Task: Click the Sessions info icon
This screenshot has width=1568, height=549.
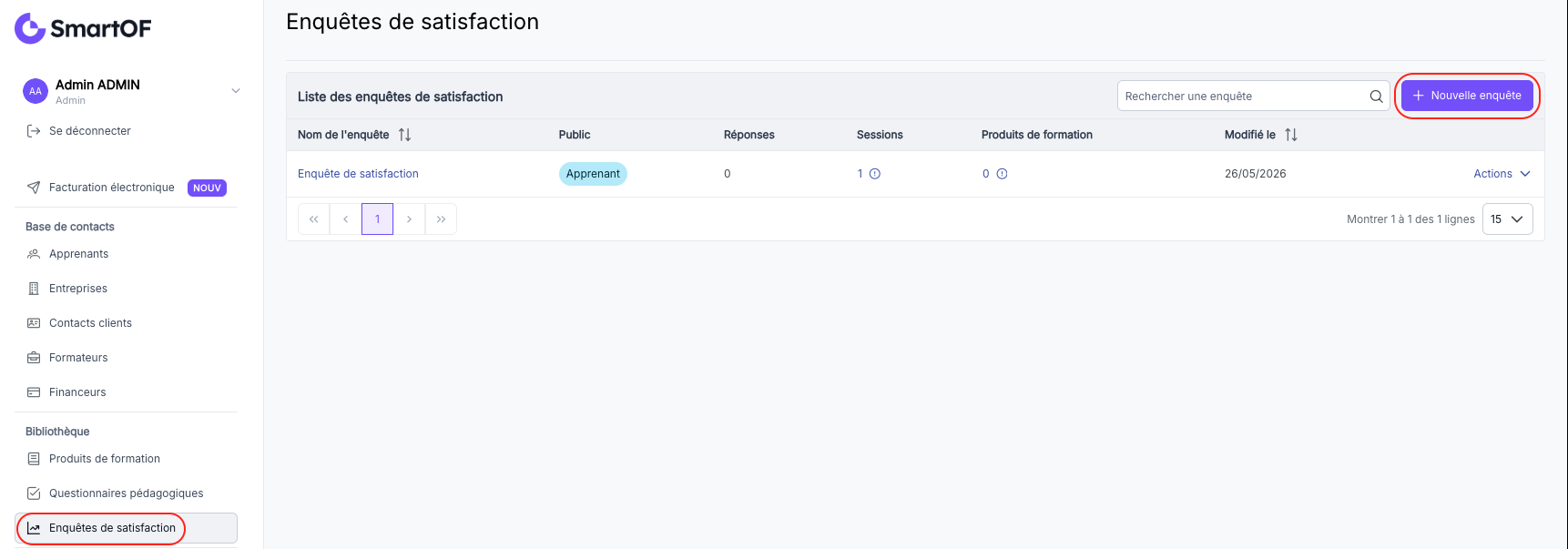Action: point(875,174)
